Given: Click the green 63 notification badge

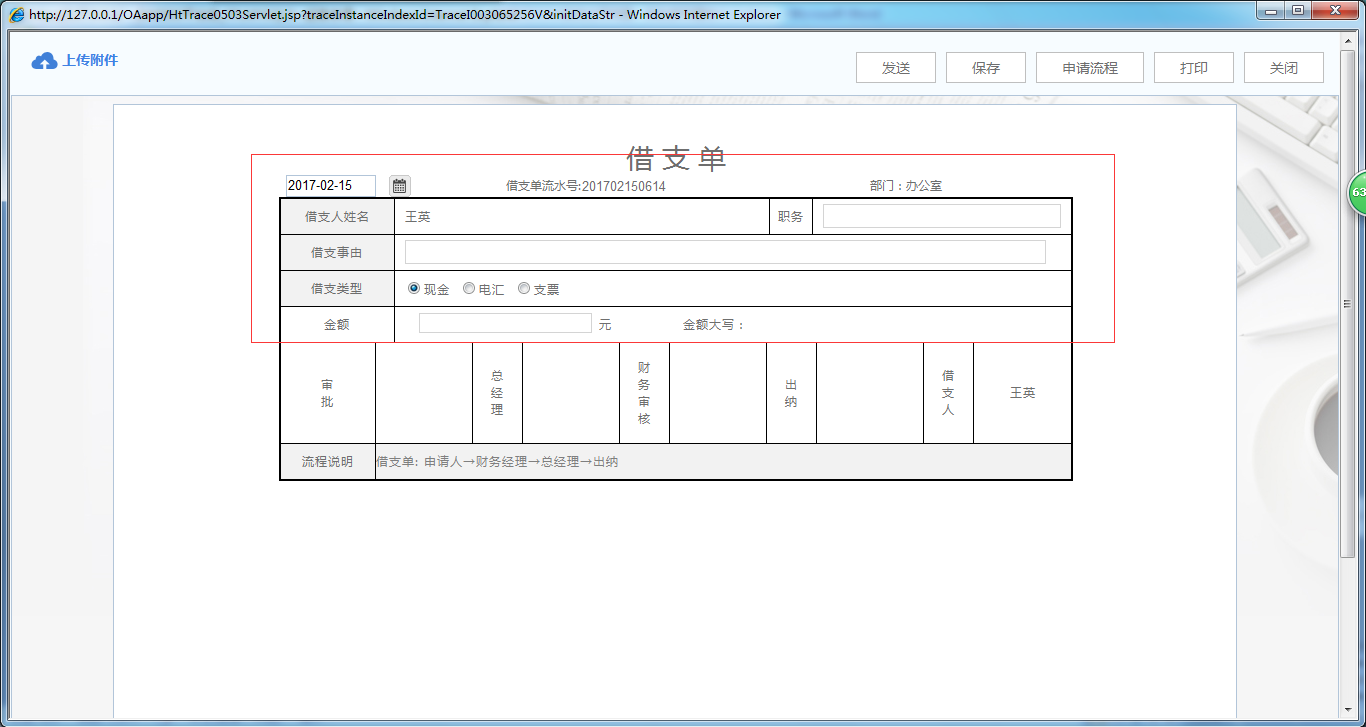Looking at the screenshot, I should 1358,192.
